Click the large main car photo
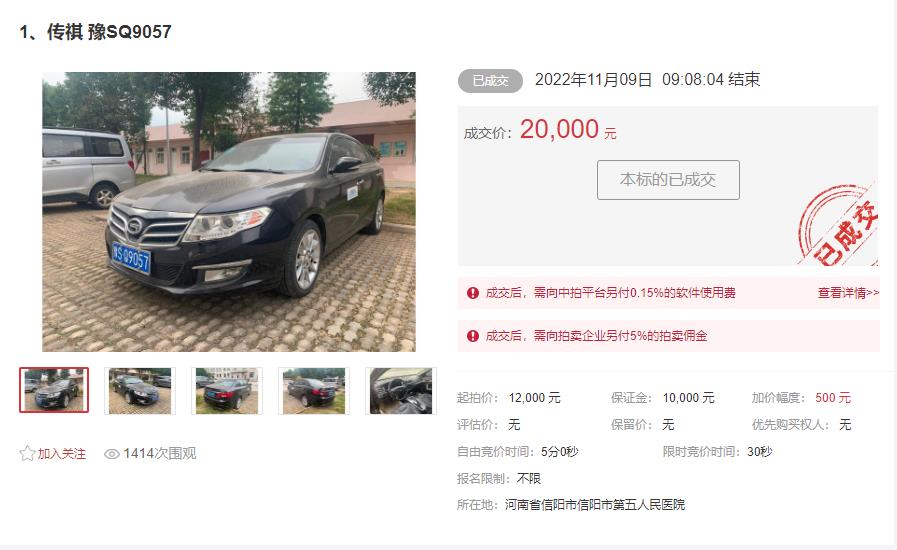The width and height of the screenshot is (897, 550). click(229, 212)
